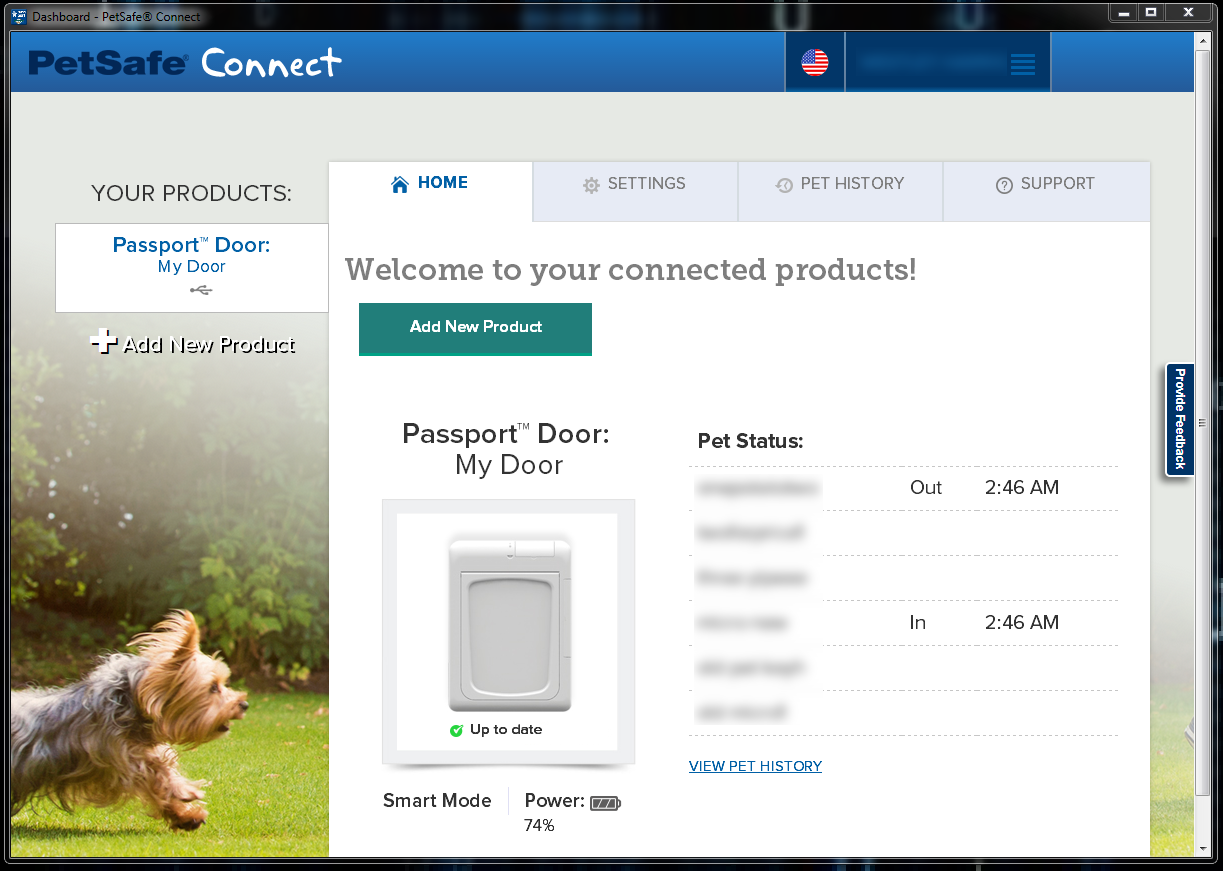The height and width of the screenshot is (871, 1223).
Task: Open the hamburger account menu
Action: click(1022, 64)
